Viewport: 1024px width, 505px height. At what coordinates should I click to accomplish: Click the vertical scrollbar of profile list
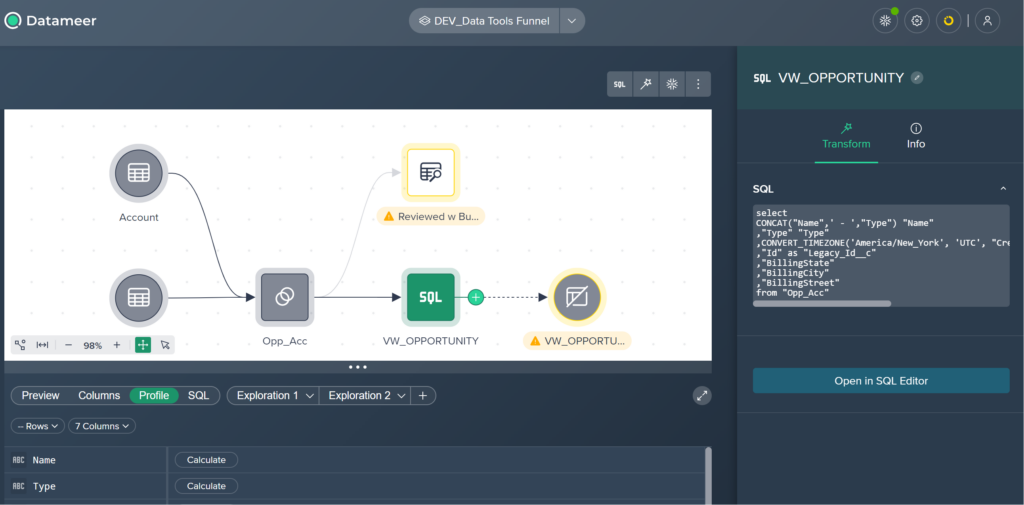pos(708,476)
